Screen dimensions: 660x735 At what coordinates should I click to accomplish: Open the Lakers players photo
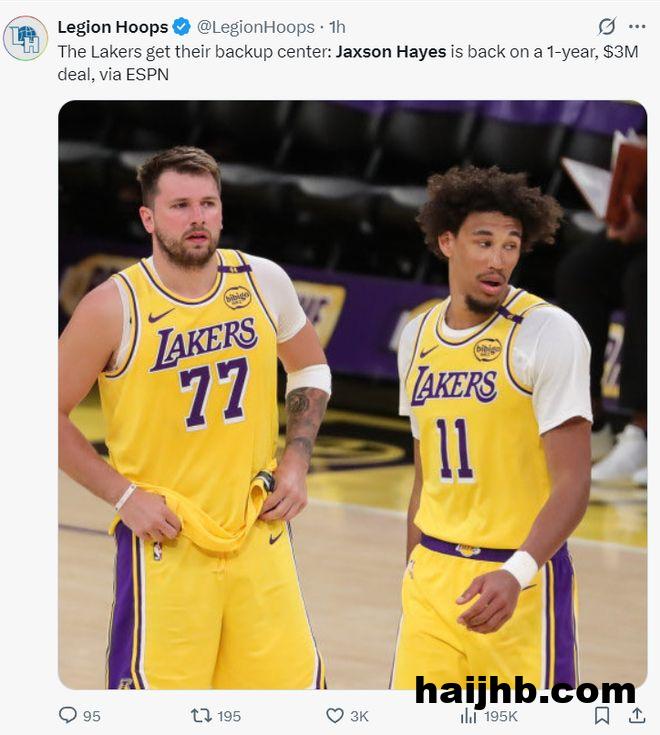[352, 395]
